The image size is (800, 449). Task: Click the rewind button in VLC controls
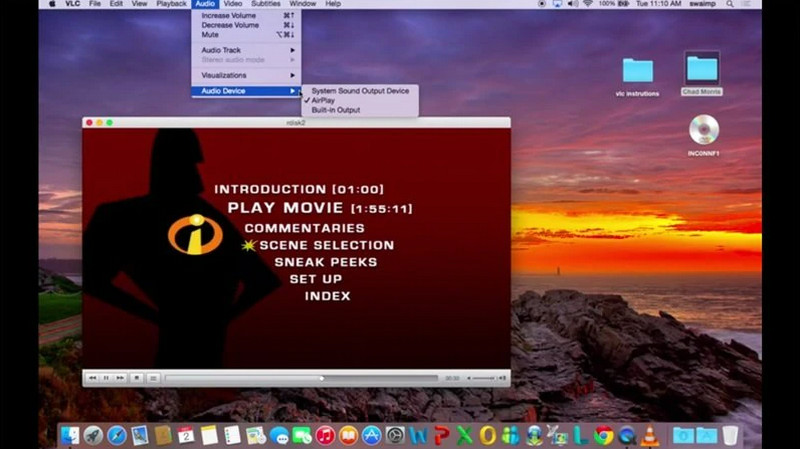tap(92, 378)
